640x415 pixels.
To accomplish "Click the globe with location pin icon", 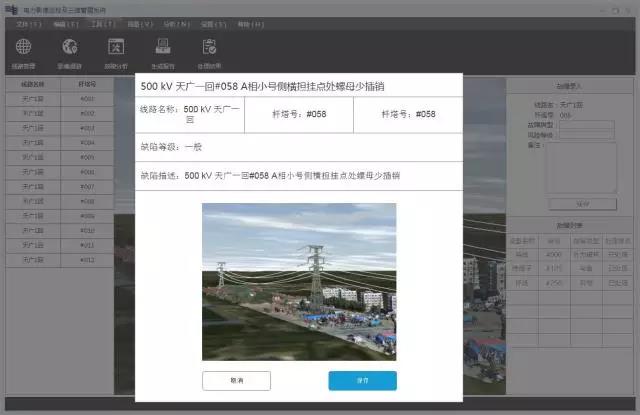I will [x=70, y=47].
